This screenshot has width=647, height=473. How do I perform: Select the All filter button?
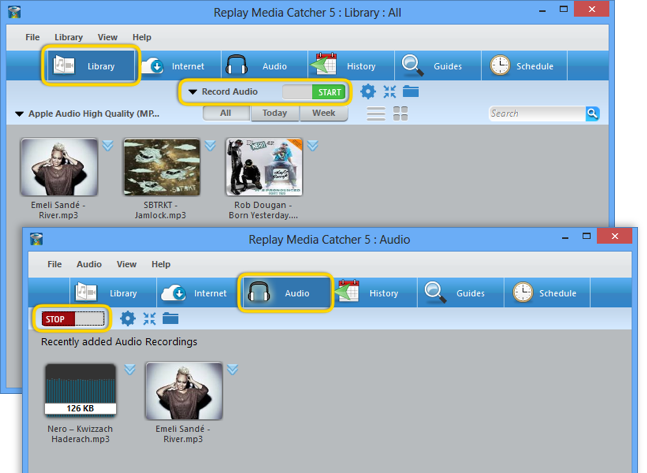(226, 113)
